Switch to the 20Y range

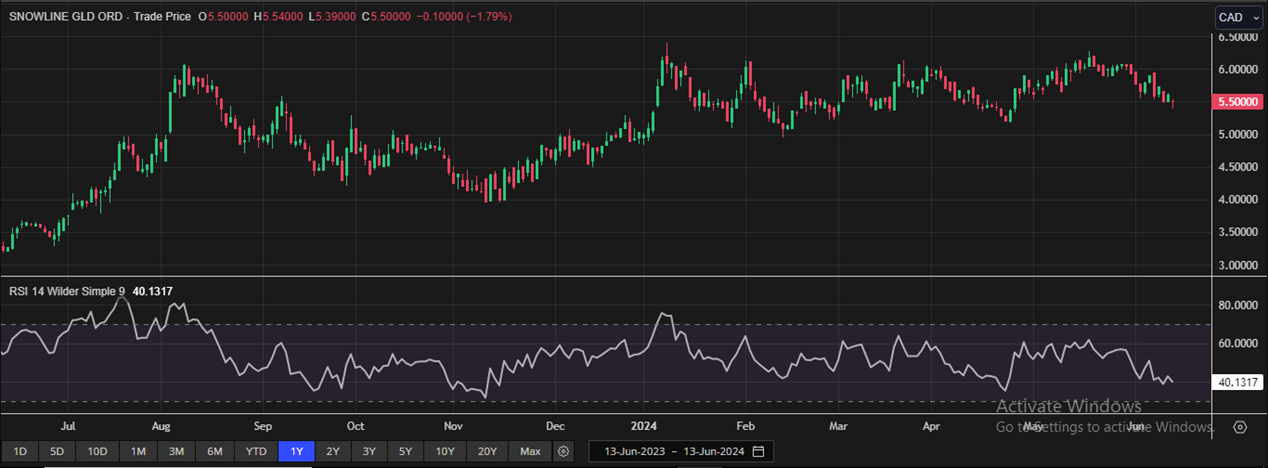coord(488,451)
